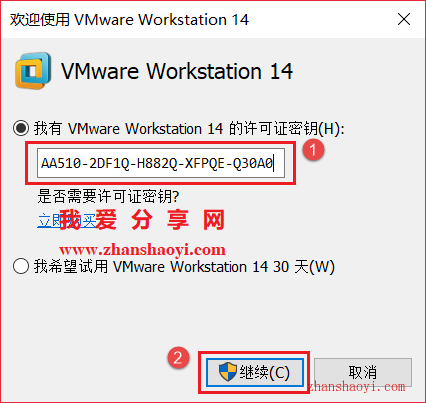Focus the license key input field
Viewport: 426px width, 403px height.
click(161, 163)
